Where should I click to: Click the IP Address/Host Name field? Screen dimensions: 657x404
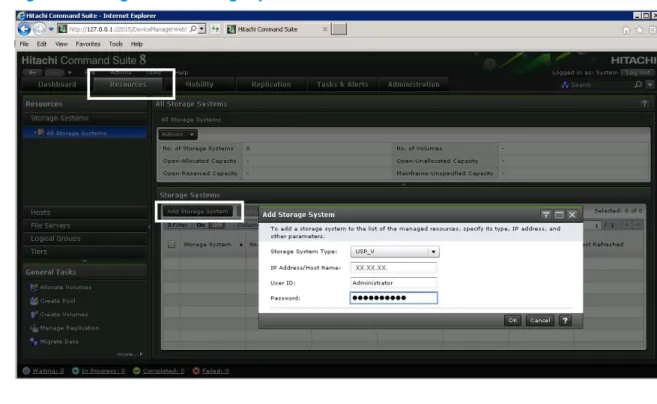click(393, 267)
